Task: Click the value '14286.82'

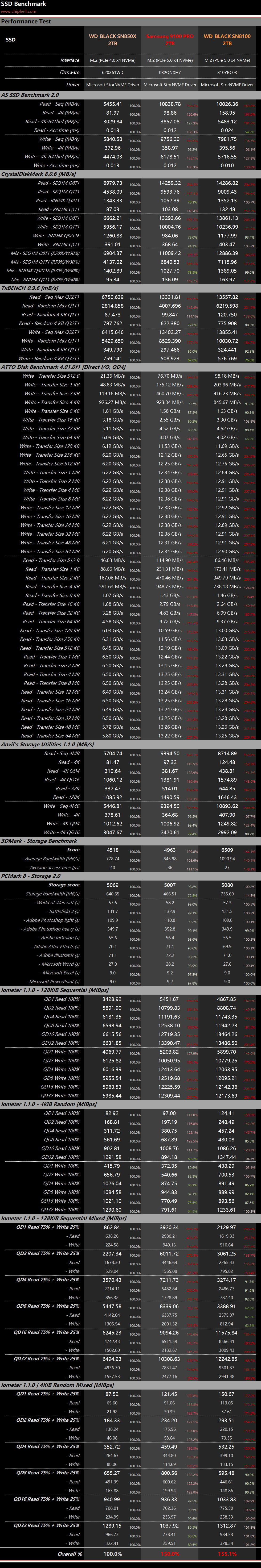Action: (x=227, y=183)
